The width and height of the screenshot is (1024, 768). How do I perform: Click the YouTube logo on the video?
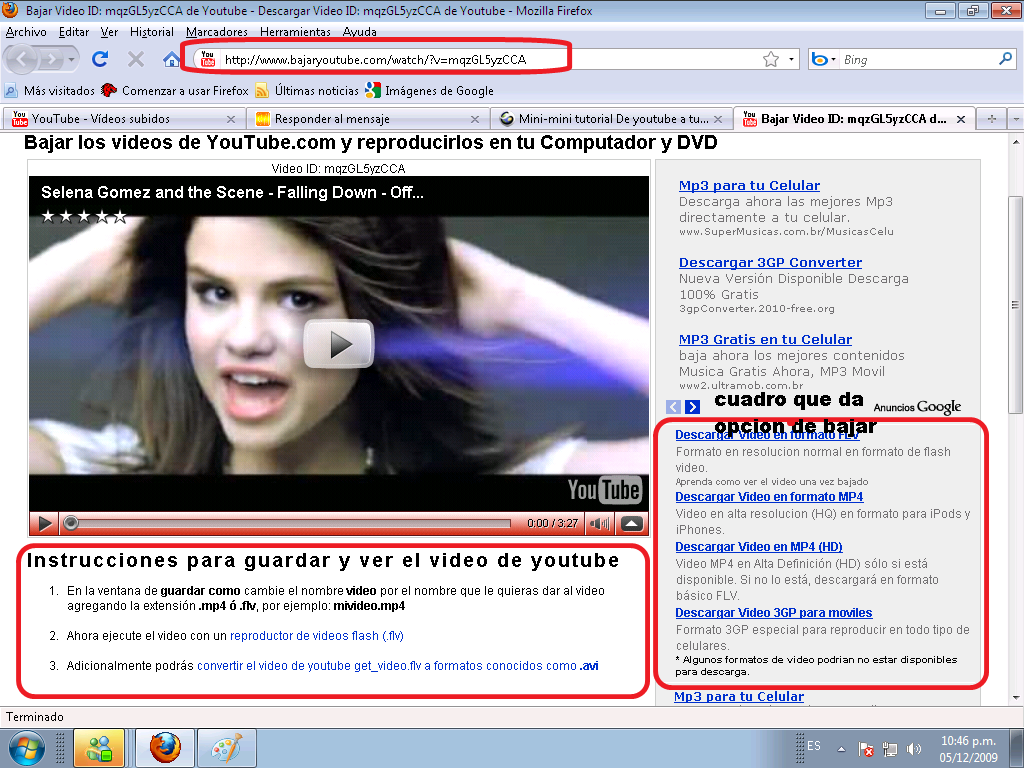click(604, 490)
